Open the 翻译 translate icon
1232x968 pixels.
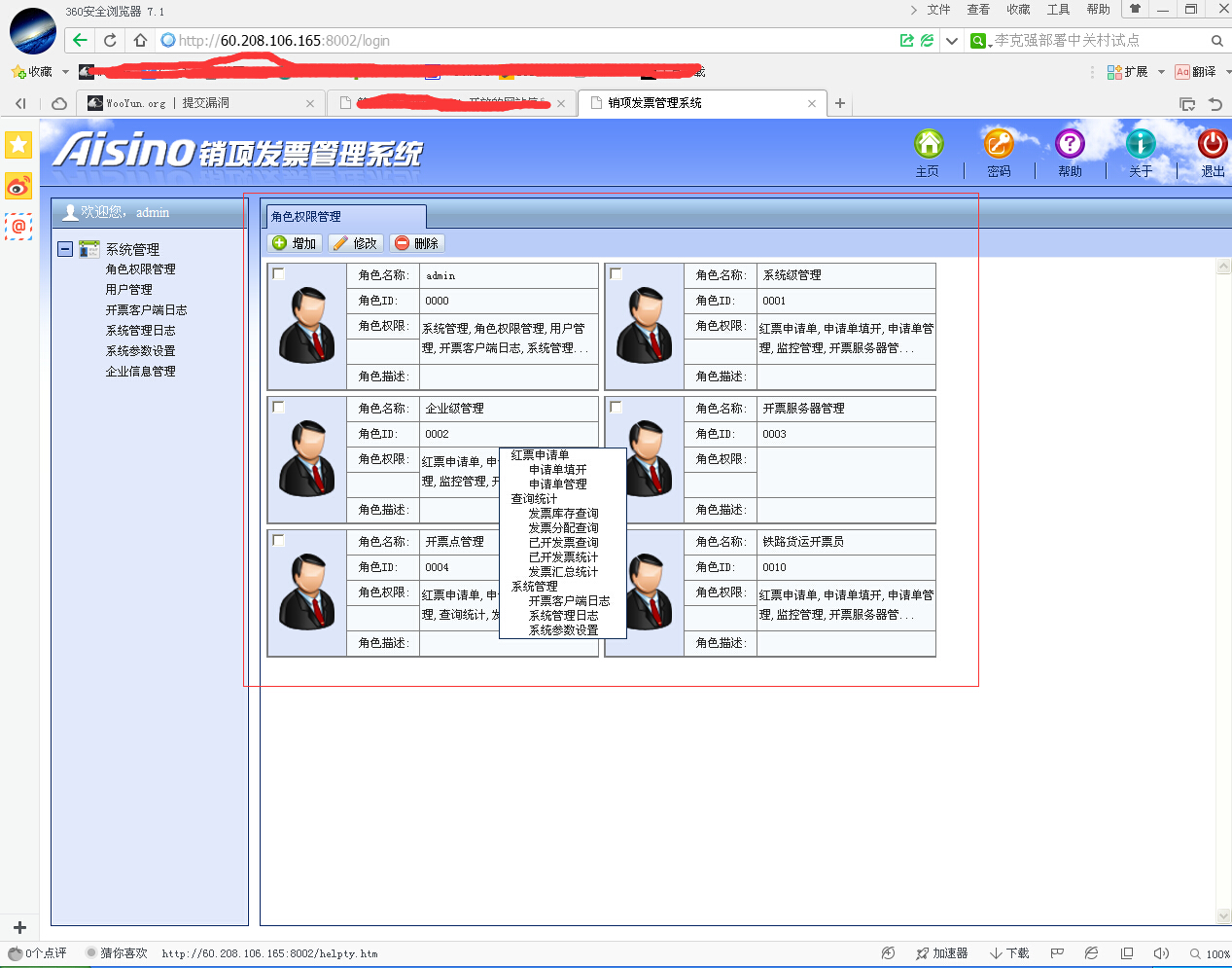pyautogui.click(x=1182, y=72)
